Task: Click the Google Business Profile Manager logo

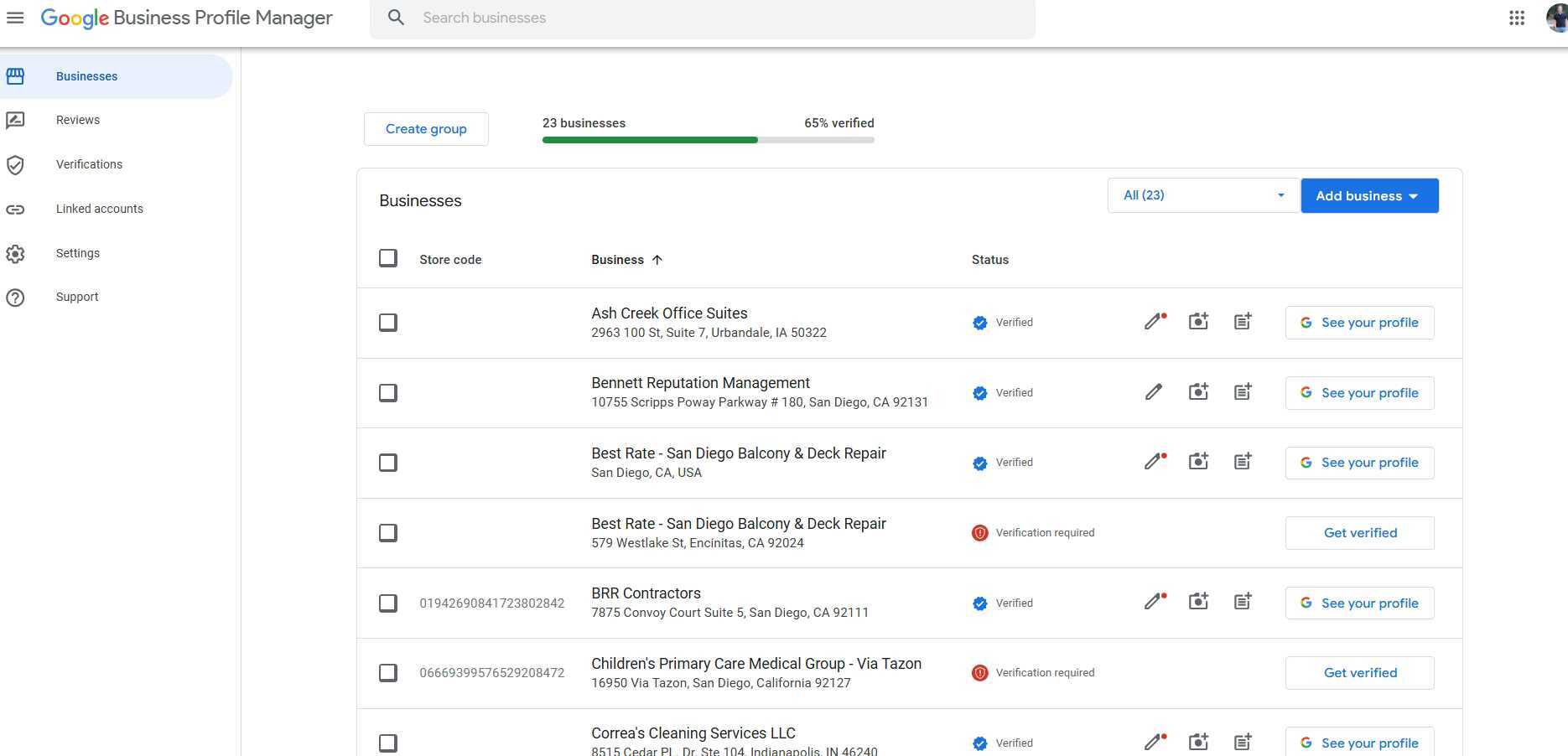Action: pyautogui.click(x=186, y=18)
